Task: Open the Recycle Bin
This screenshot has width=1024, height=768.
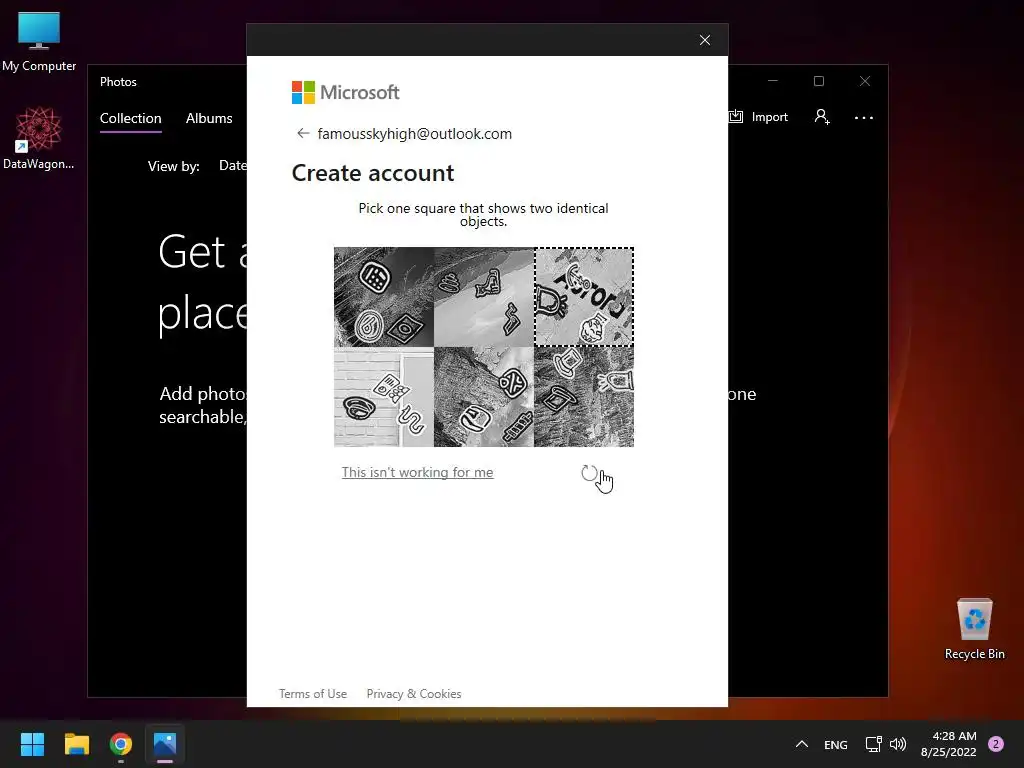Action: 974,629
